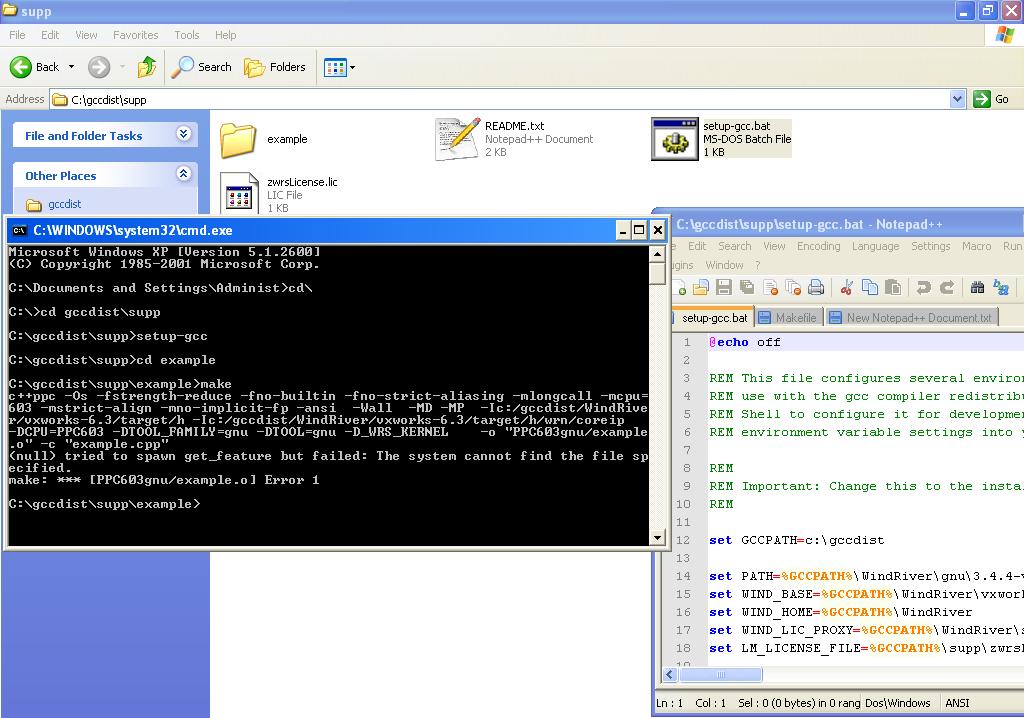Click the Notepad++ horizontal scrollbar thumb
This screenshot has width=1024, height=718.
pyautogui.click(x=720, y=675)
